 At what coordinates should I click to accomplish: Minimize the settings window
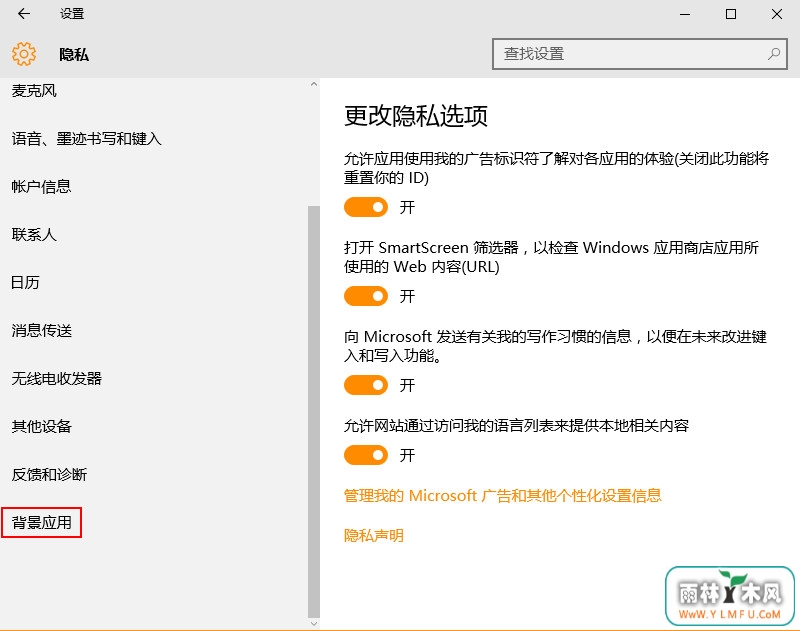pos(685,14)
